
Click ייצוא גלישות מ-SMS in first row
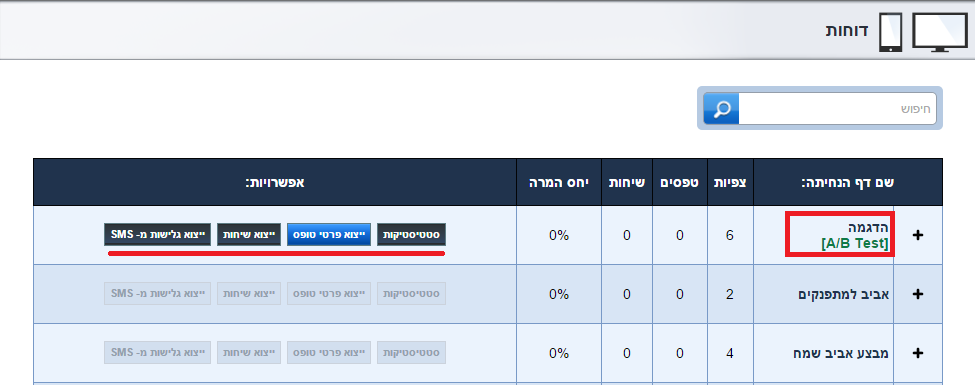tap(157, 234)
